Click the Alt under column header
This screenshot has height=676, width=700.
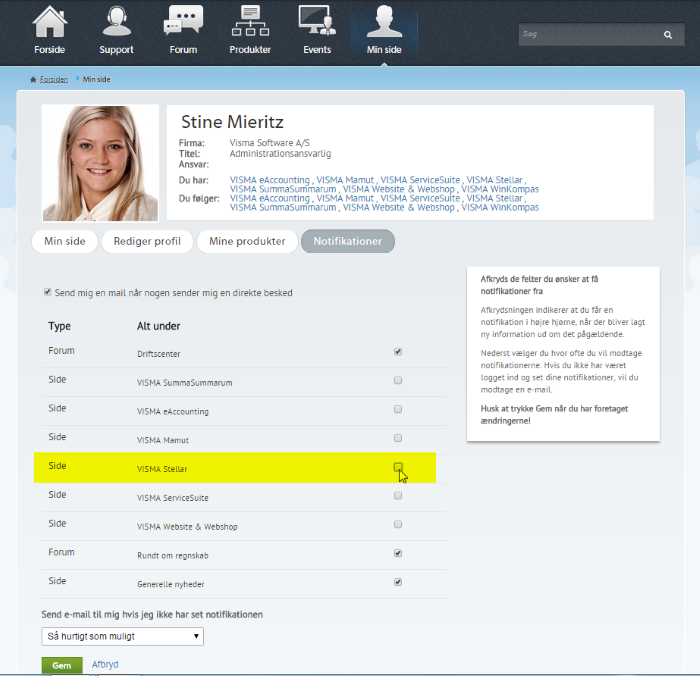click(158, 326)
